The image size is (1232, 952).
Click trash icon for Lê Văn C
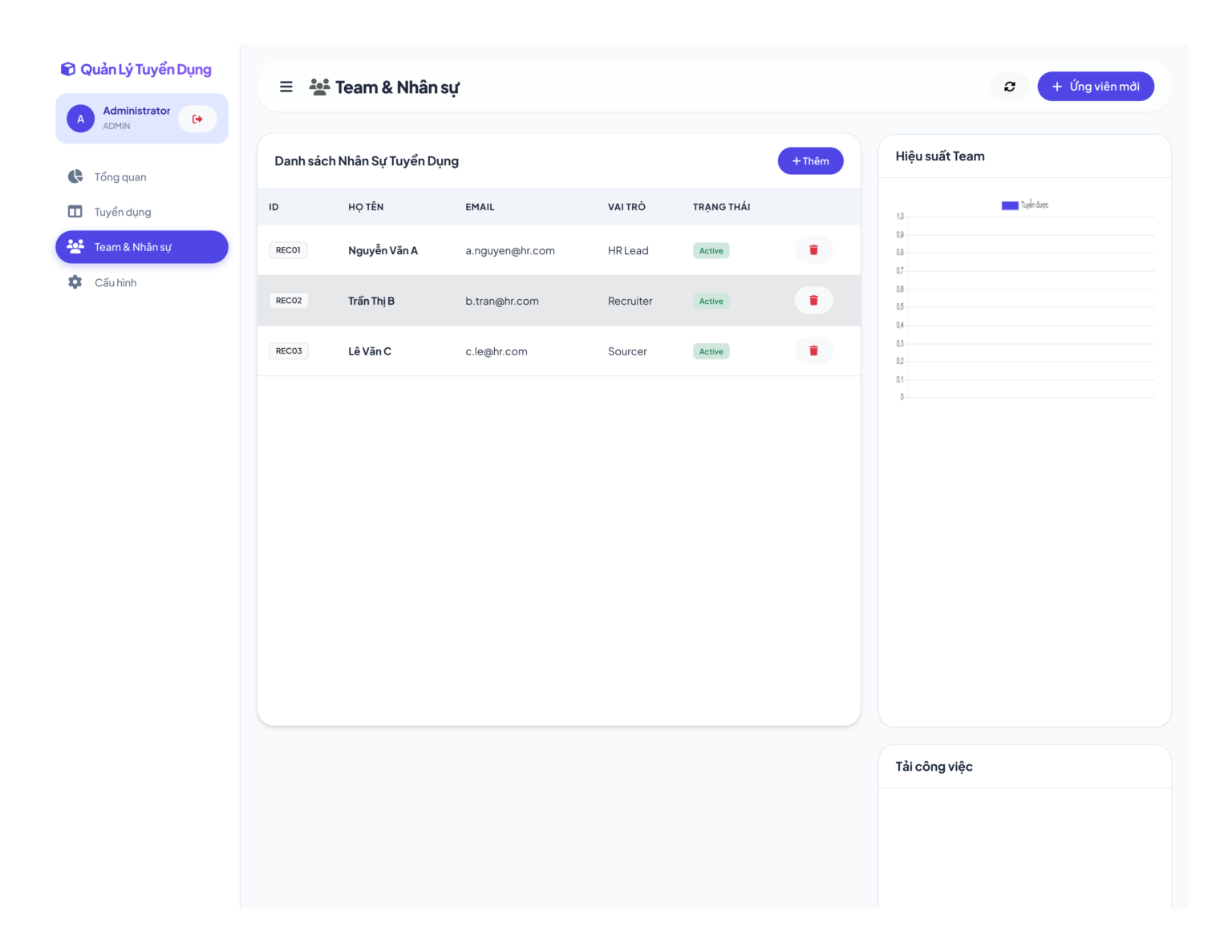pyautogui.click(x=813, y=350)
